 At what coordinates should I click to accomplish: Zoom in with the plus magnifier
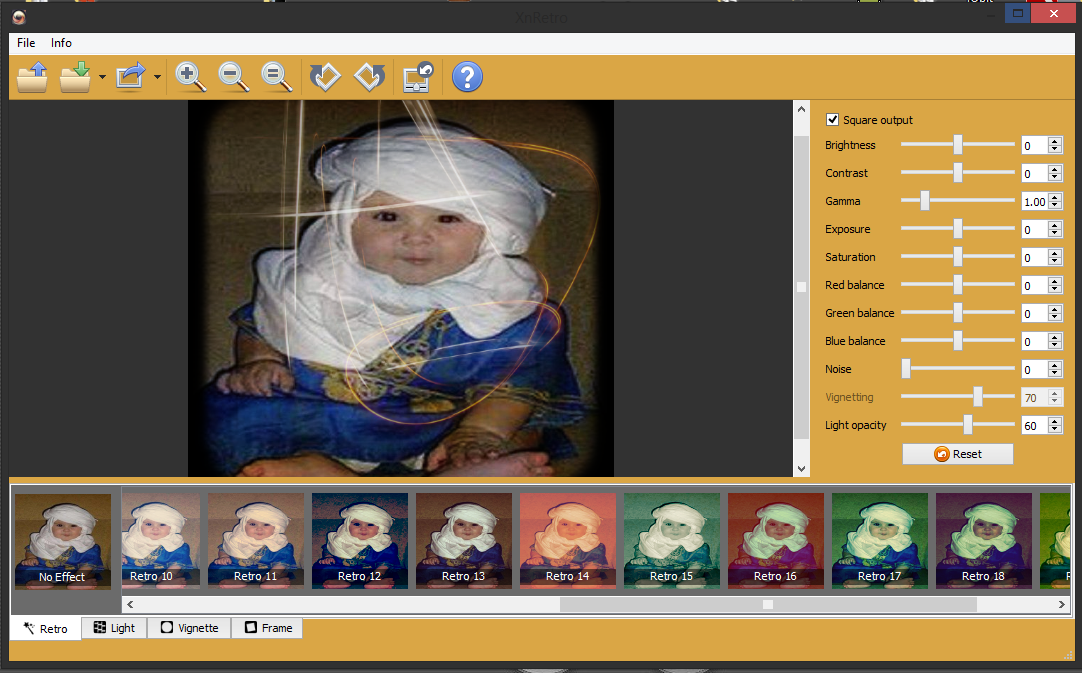(x=190, y=77)
